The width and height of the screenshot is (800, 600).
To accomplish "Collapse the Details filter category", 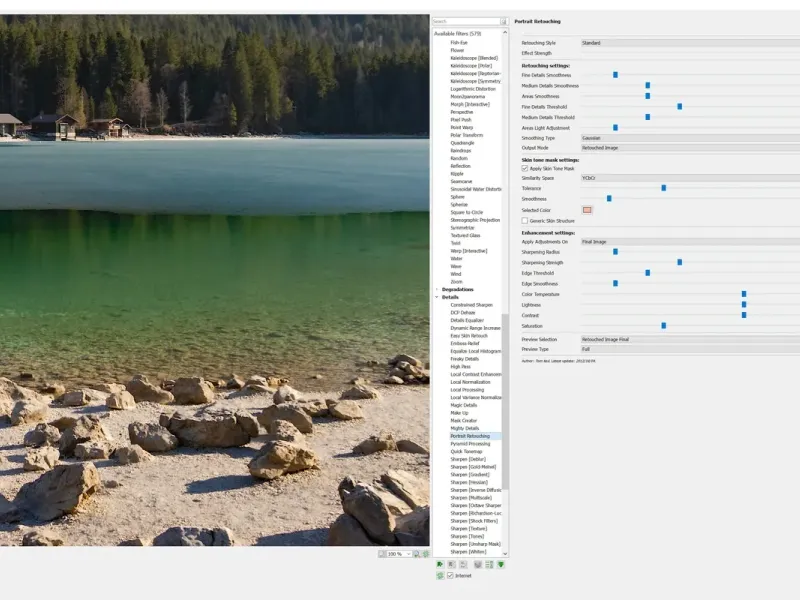I will point(437,297).
